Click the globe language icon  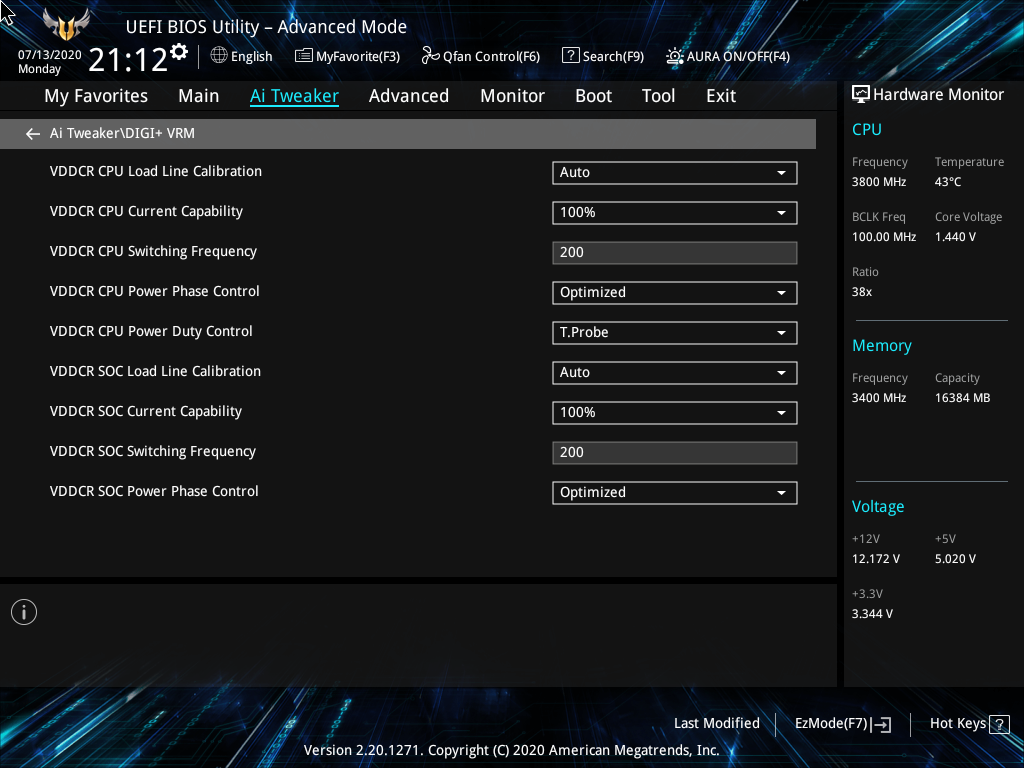click(x=219, y=56)
